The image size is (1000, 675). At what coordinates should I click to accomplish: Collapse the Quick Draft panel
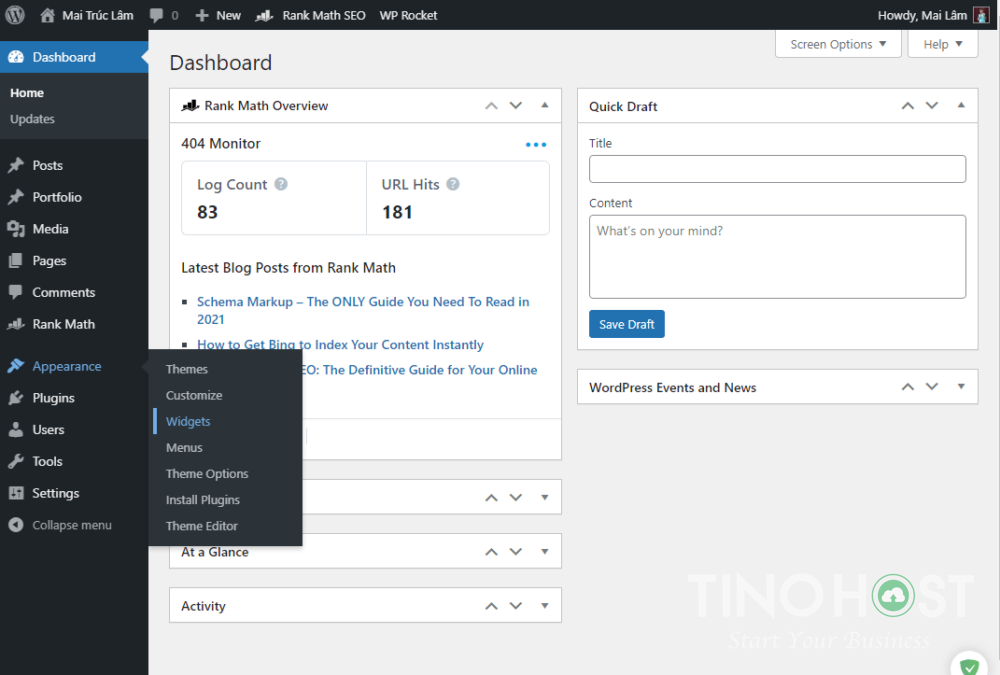pyautogui.click(x=961, y=105)
